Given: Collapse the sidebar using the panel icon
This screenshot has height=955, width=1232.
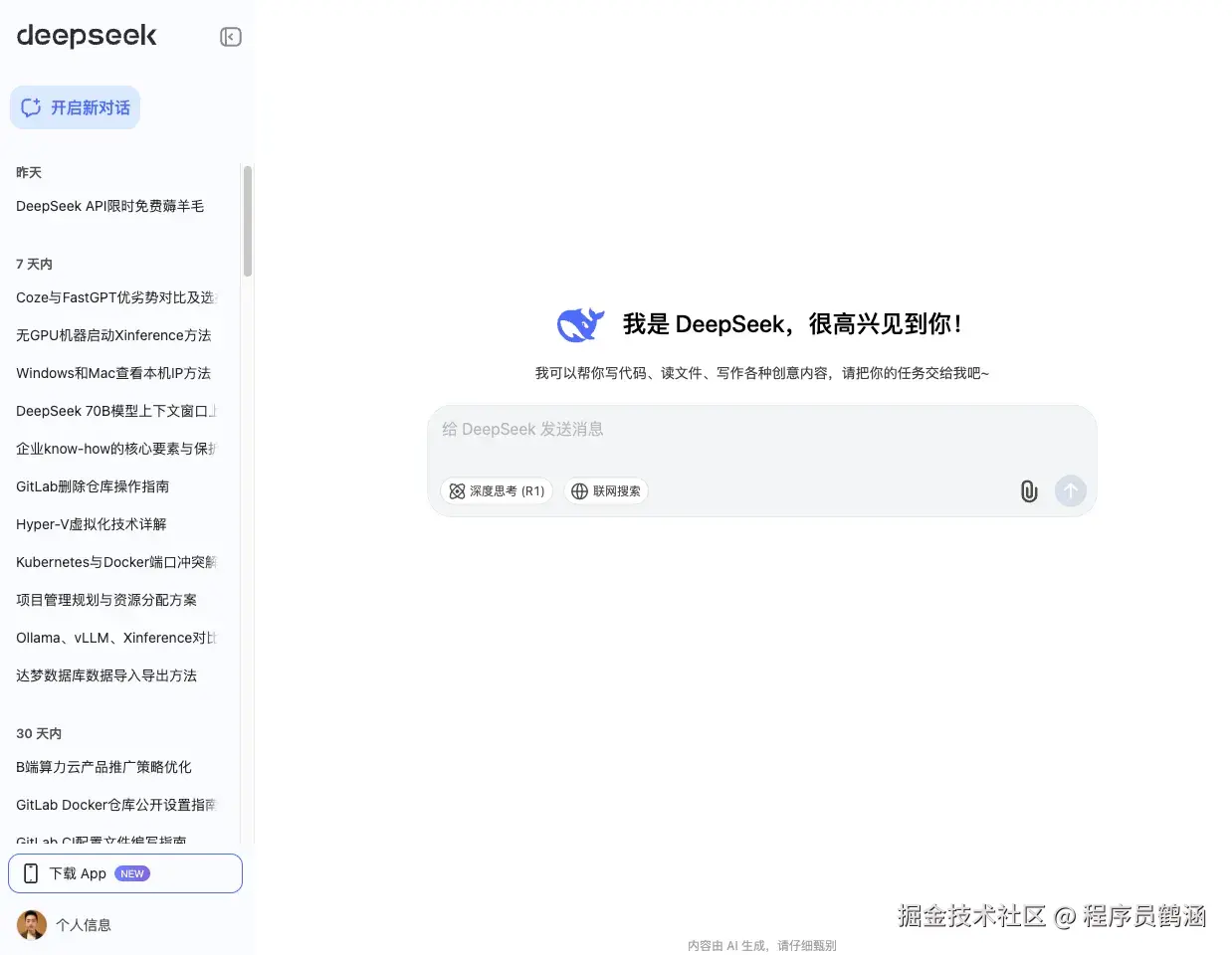Looking at the screenshot, I should [x=230, y=37].
